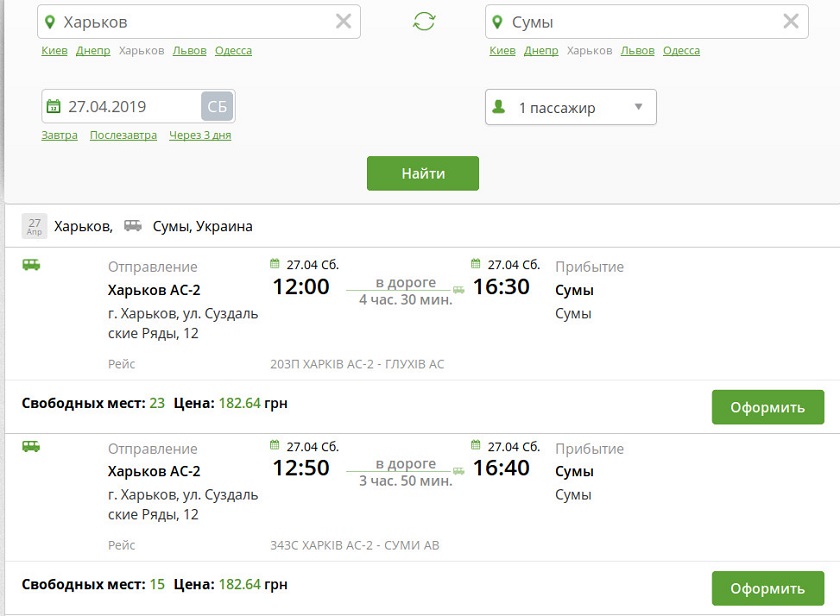Book the 12:00 trip with Оформить
This screenshot has width=840, height=616.
coord(767,407)
